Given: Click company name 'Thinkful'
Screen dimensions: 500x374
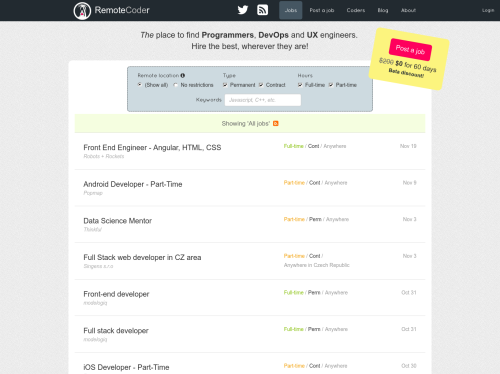Looking at the screenshot, I should pyautogui.click(x=92, y=229).
